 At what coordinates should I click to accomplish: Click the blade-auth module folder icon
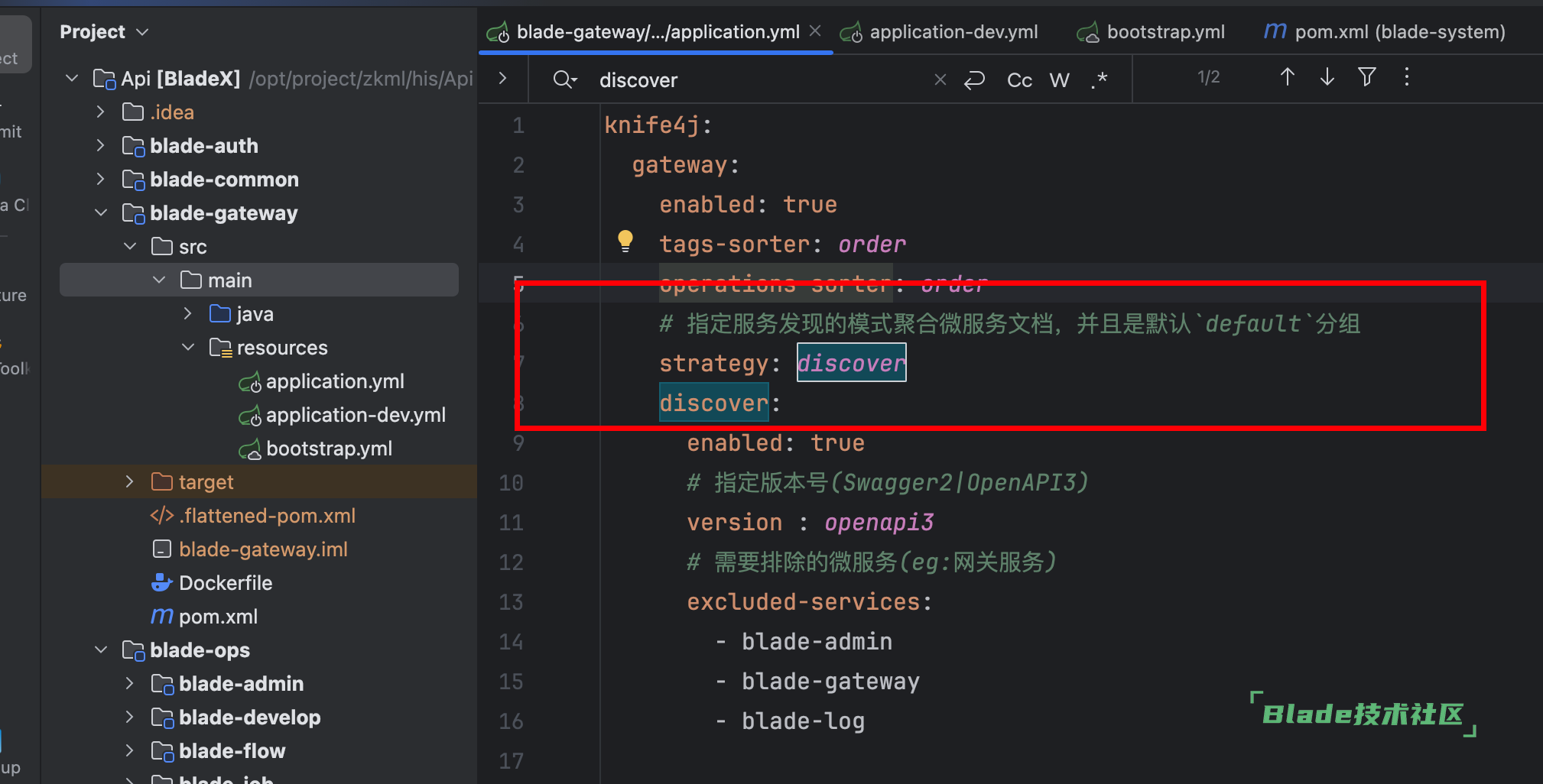pyautogui.click(x=133, y=146)
